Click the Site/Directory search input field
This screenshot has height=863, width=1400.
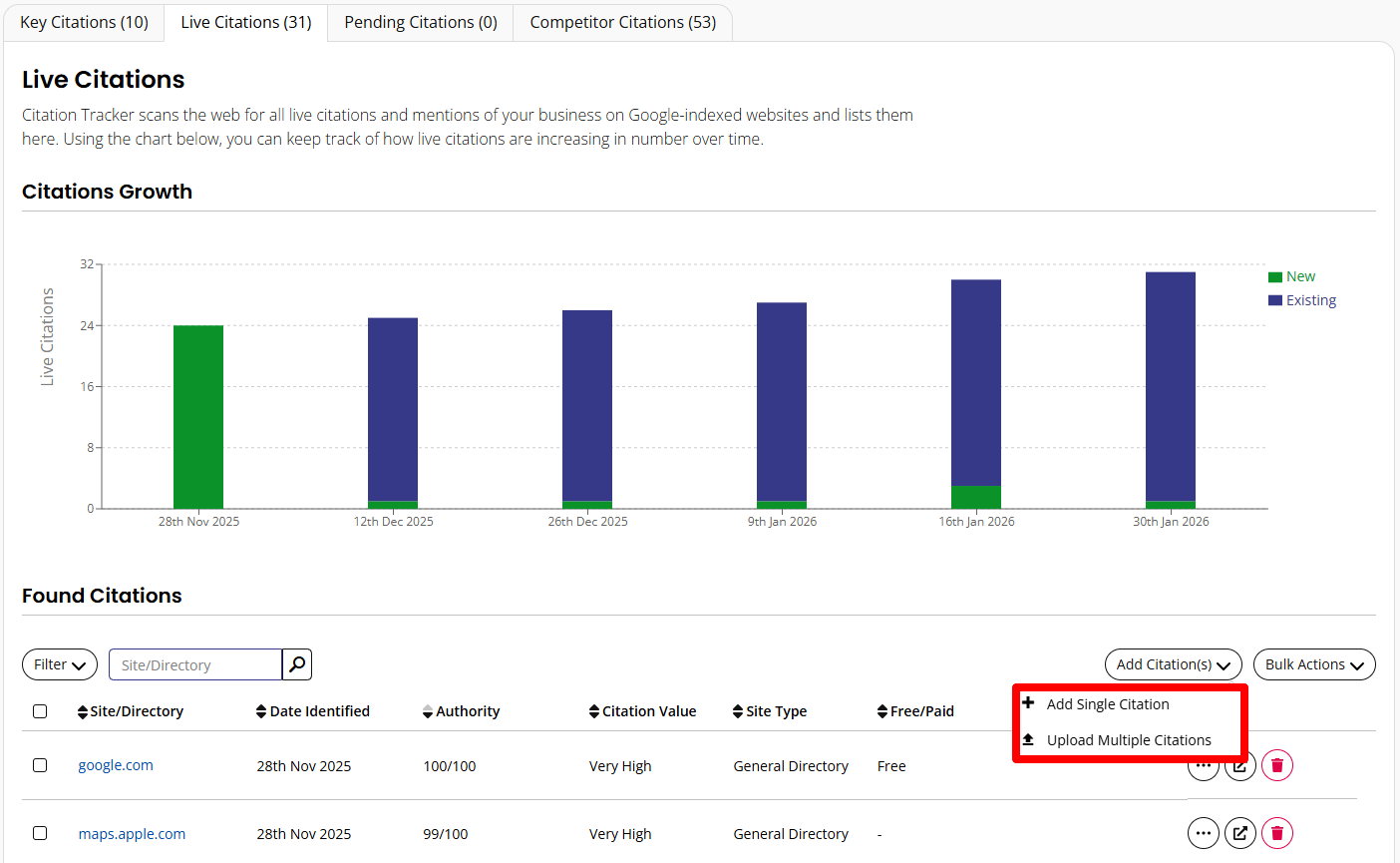(195, 664)
